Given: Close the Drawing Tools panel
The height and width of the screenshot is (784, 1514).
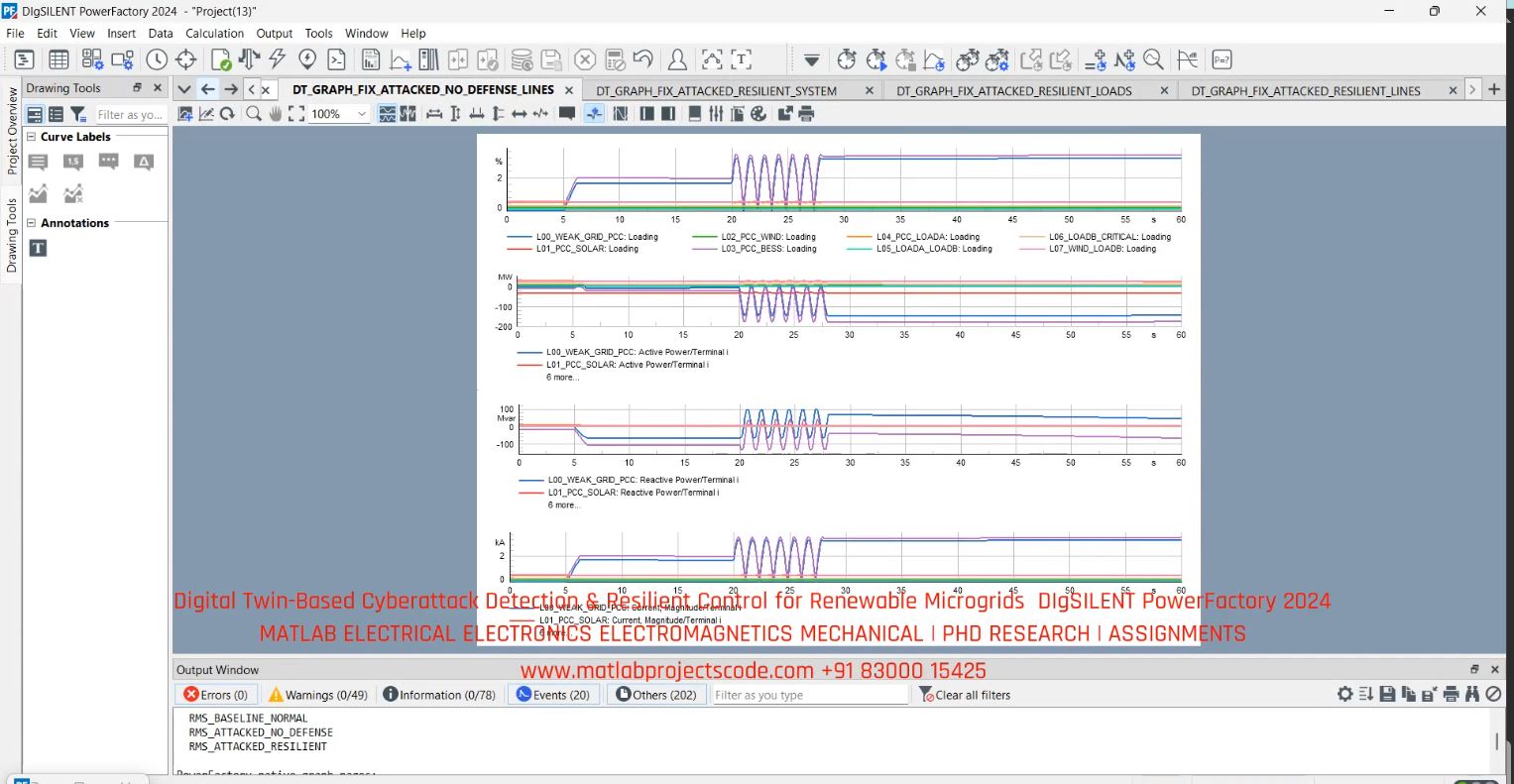Looking at the screenshot, I should [157, 87].
